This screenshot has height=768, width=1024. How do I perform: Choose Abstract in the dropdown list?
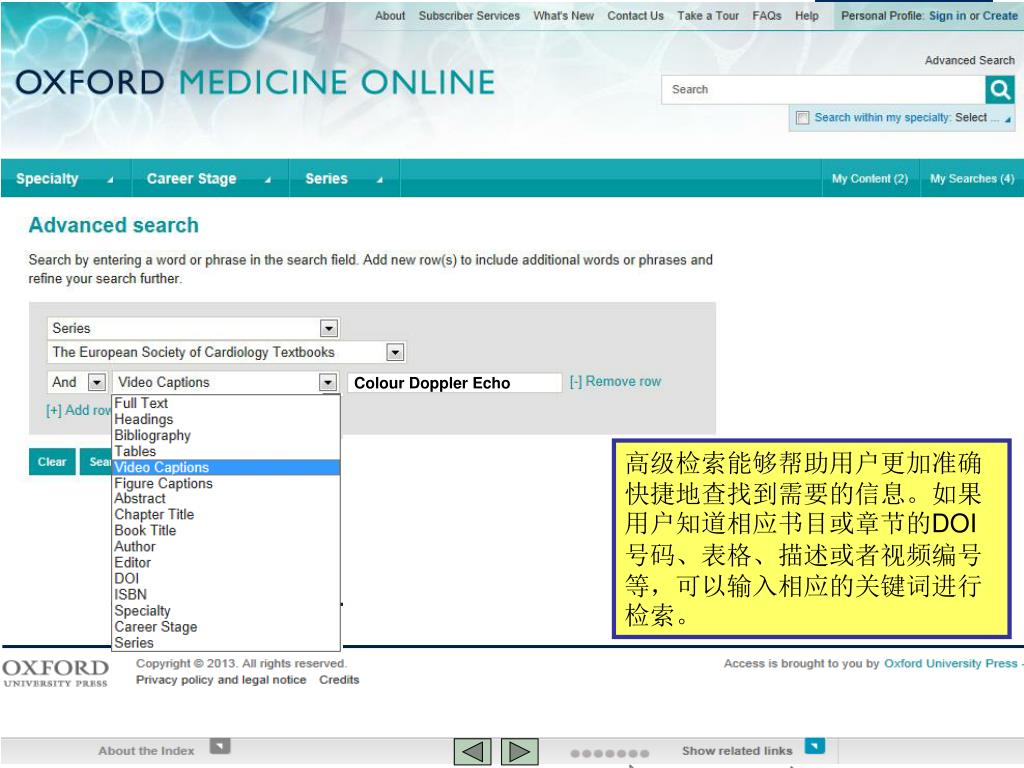(226, 499)
